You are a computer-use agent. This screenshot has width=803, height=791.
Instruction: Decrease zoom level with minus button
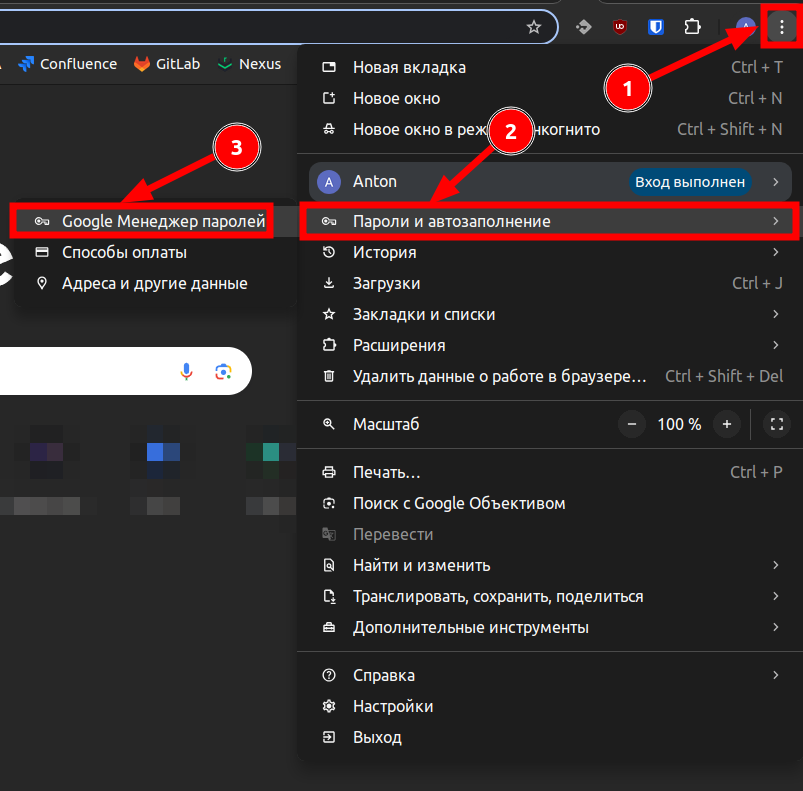tap(632, 424)
